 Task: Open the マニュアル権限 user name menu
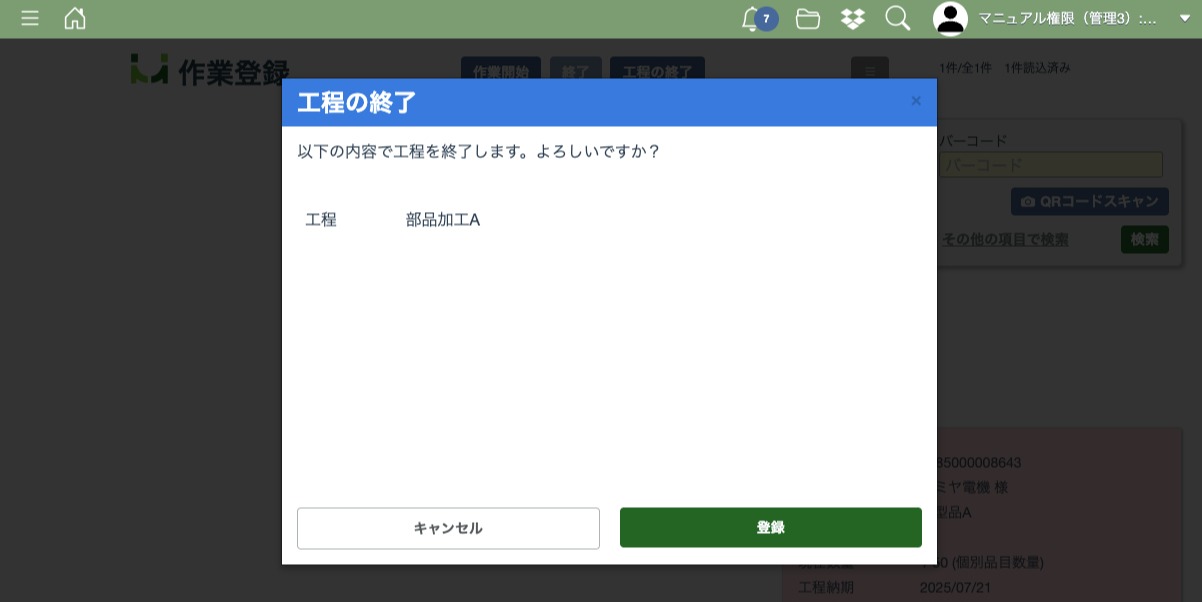1066,18
